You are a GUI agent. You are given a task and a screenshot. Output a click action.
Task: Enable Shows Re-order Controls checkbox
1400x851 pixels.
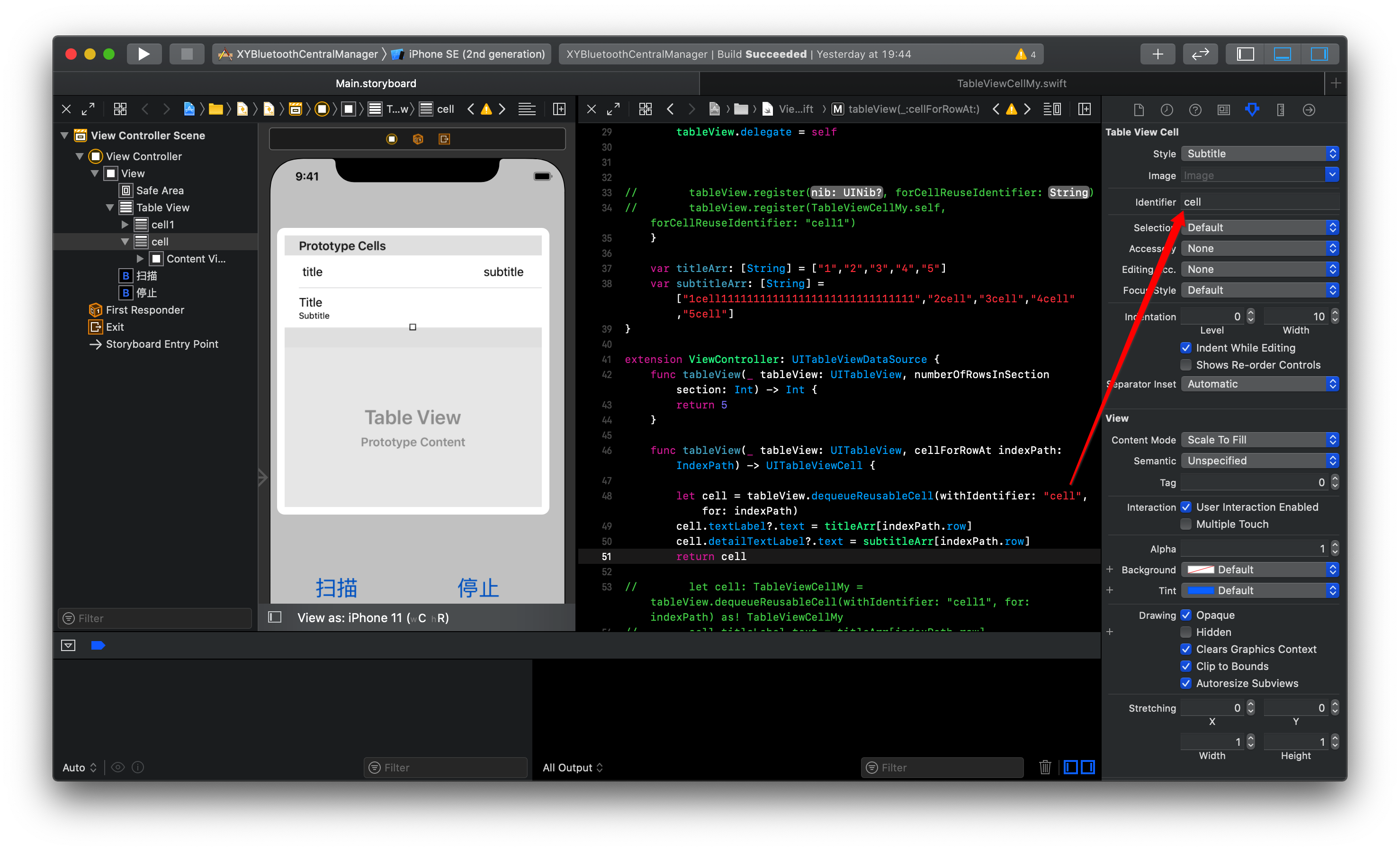click(x=1186, y=365)
